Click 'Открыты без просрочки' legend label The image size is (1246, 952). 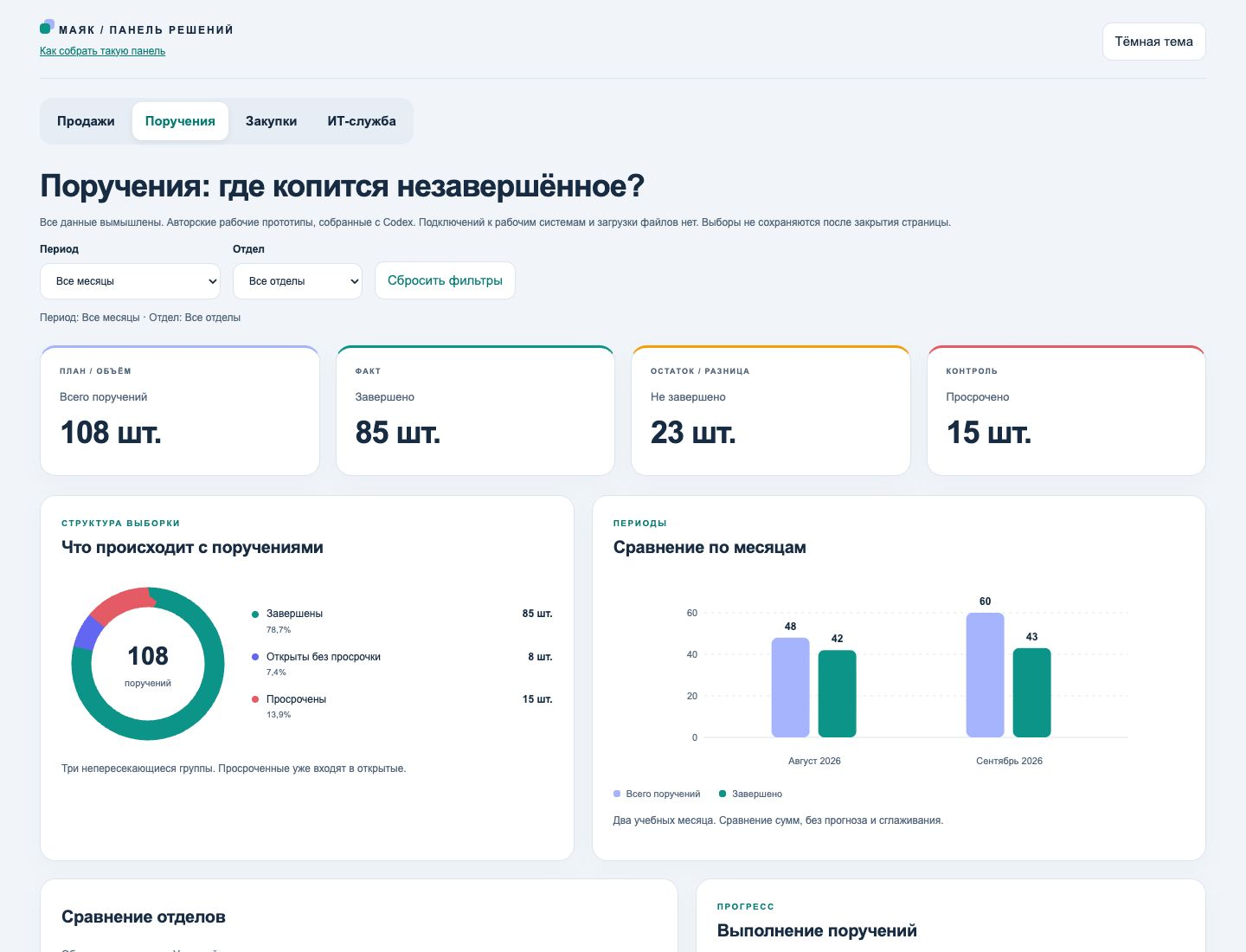point(324,657)
